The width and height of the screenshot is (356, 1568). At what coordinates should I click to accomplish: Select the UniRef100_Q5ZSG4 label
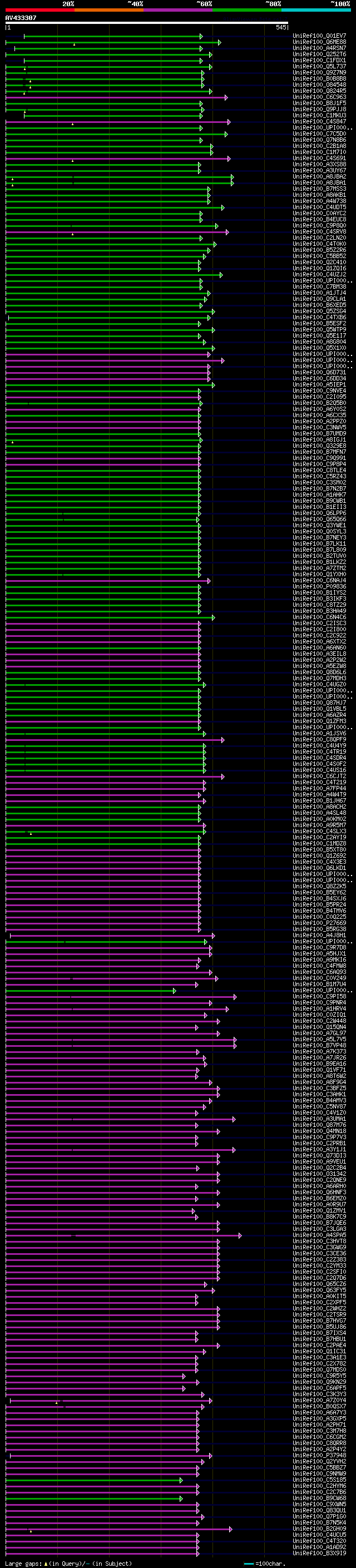[319, 311]
